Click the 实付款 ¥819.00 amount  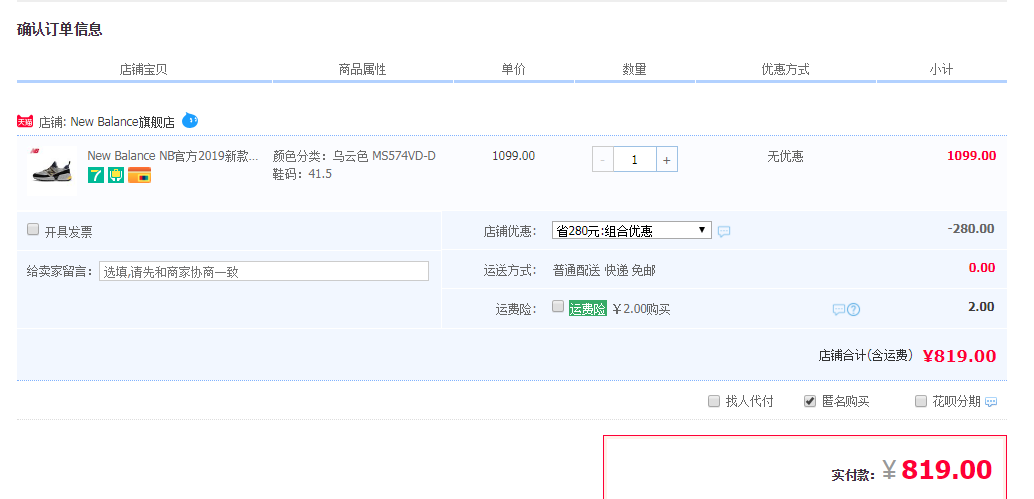tap(937, 470)
